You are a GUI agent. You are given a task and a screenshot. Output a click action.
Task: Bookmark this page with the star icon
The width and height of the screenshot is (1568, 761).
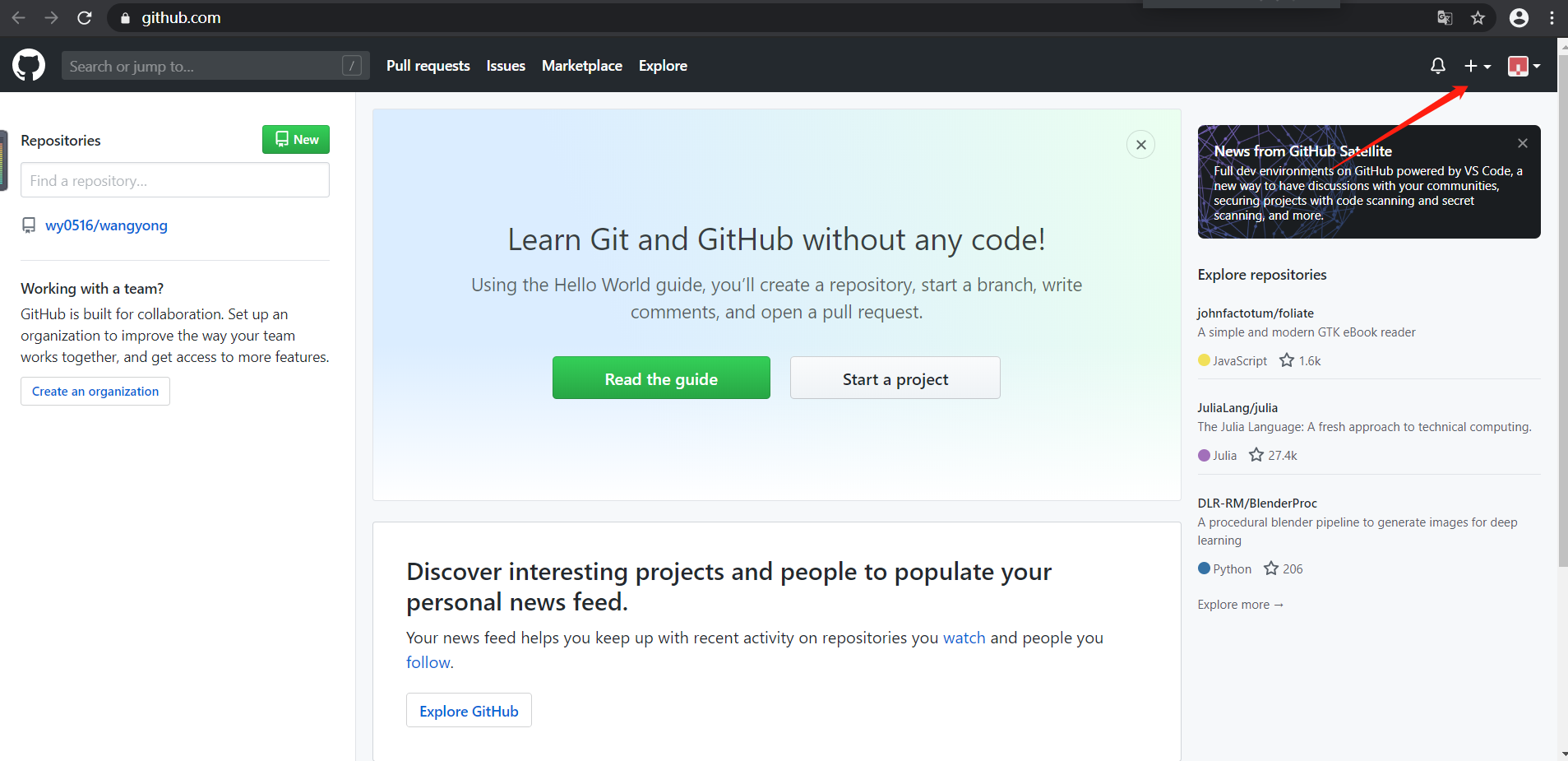click(x=1478, y=17)
